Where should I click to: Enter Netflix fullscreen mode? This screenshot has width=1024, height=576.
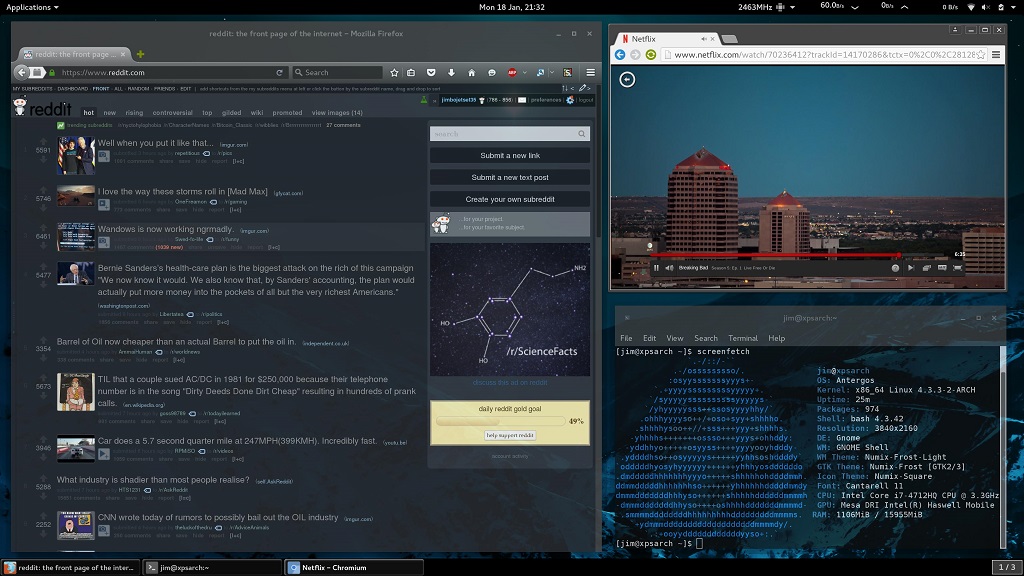tap(958, 268)
